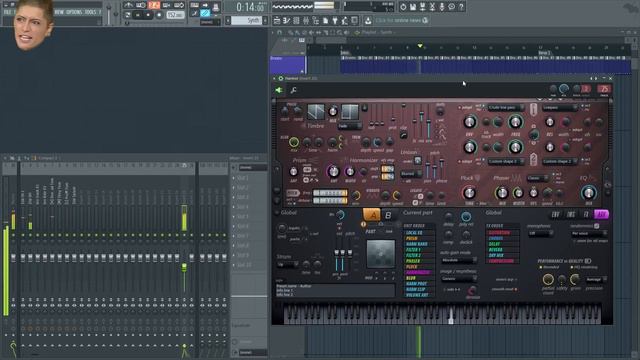
Task: Adjust the EQ mix knob
Action: (588, 192)
